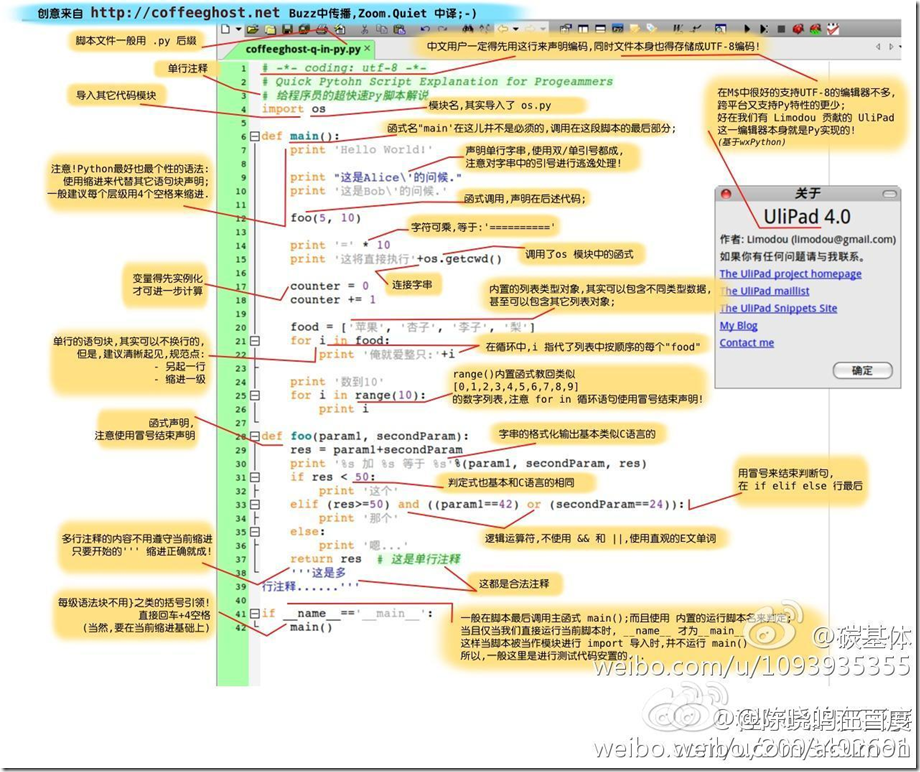
Task: Click the red-green debug bug icon
Action: click(816, 29)
